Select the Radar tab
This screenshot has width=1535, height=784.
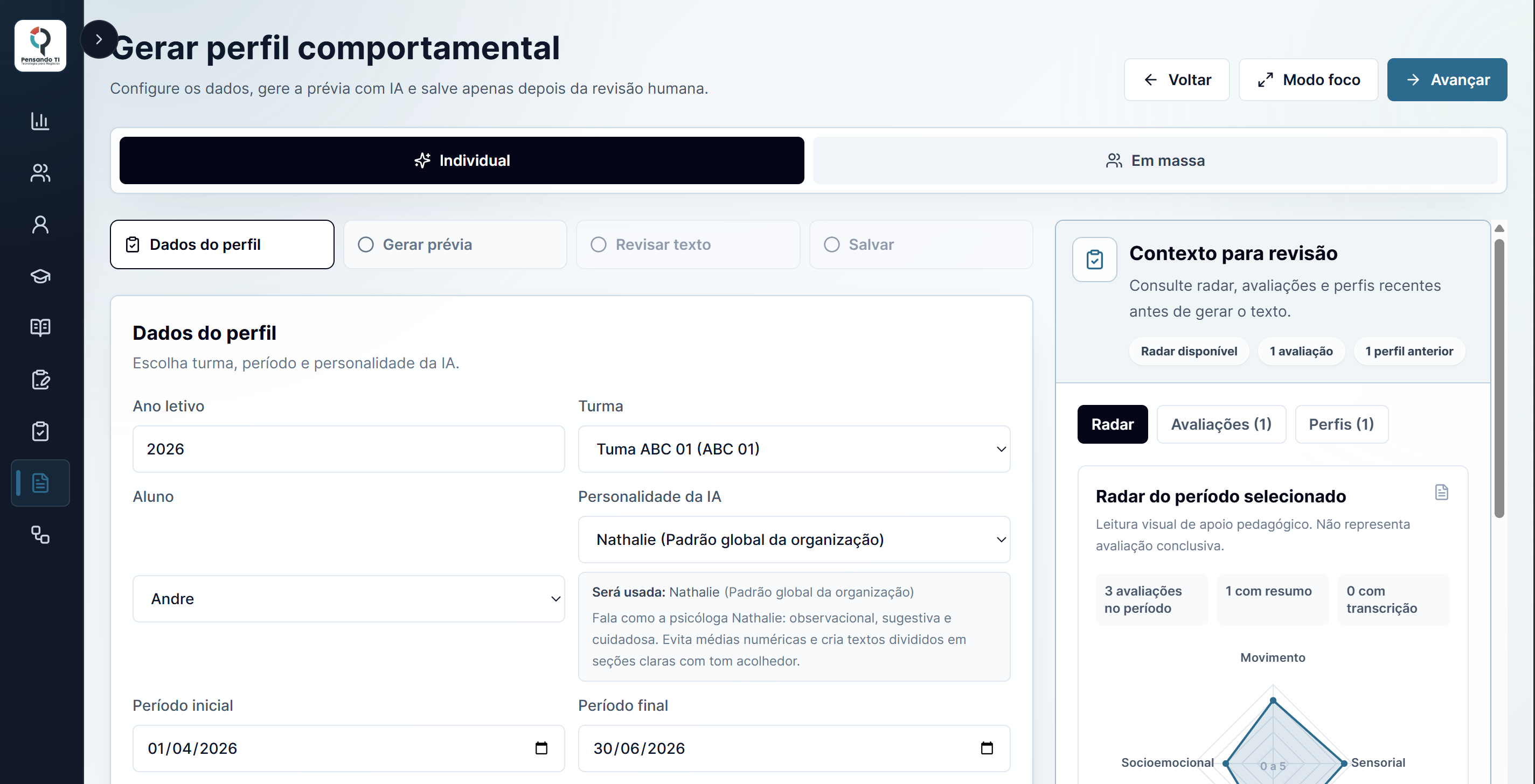pyautogui.click(x=1112, y=424)
